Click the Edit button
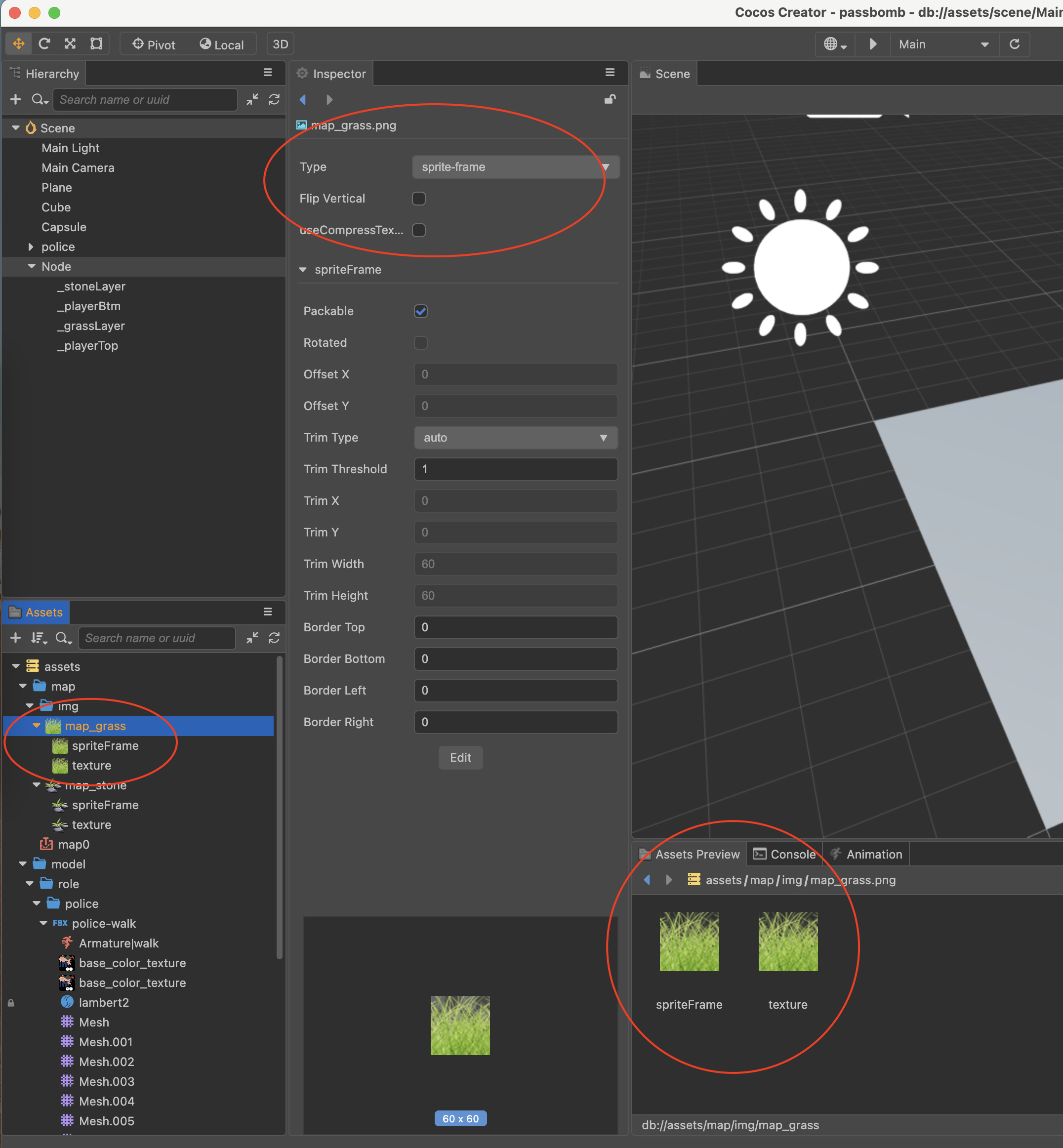 460,757
